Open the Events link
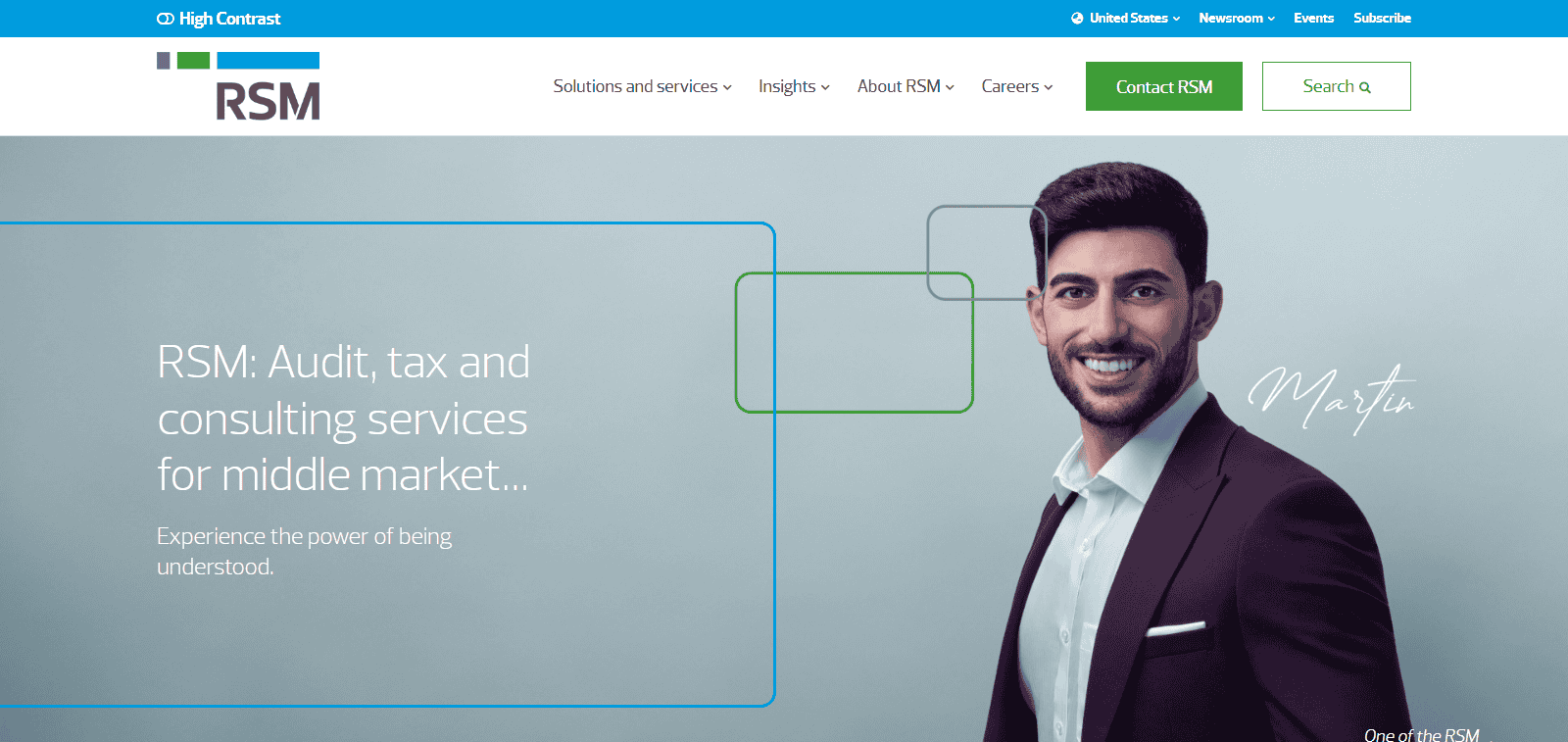The image size is (1568, 742). click(x=1313, y=18)
